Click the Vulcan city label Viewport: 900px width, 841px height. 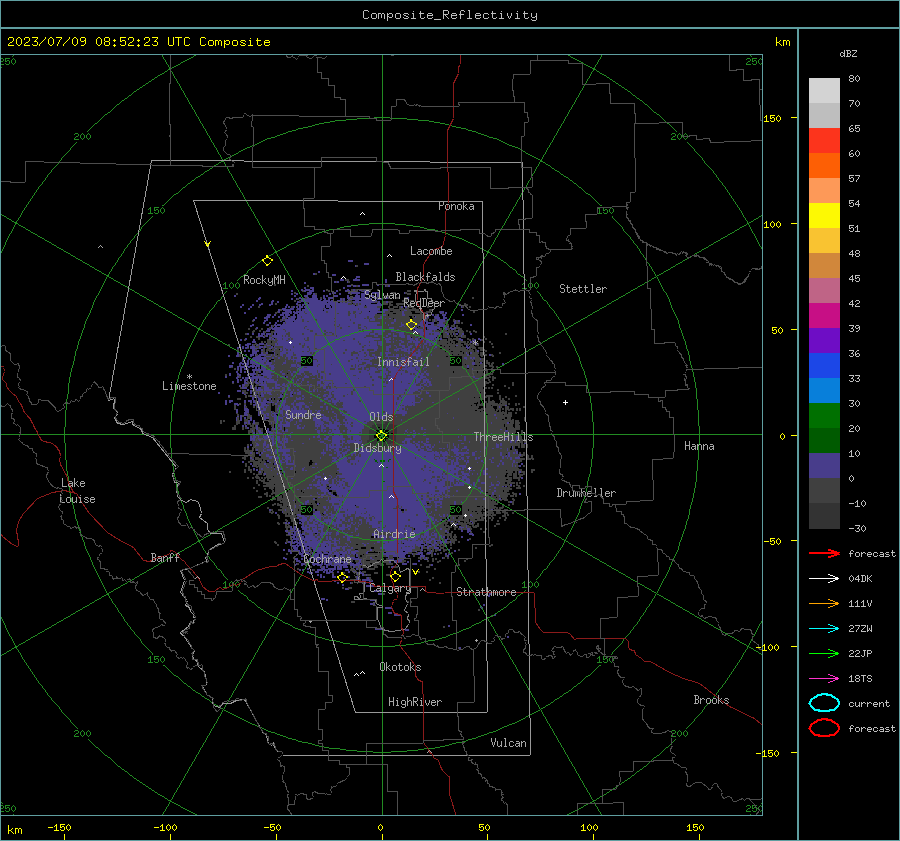pos(508,743)
